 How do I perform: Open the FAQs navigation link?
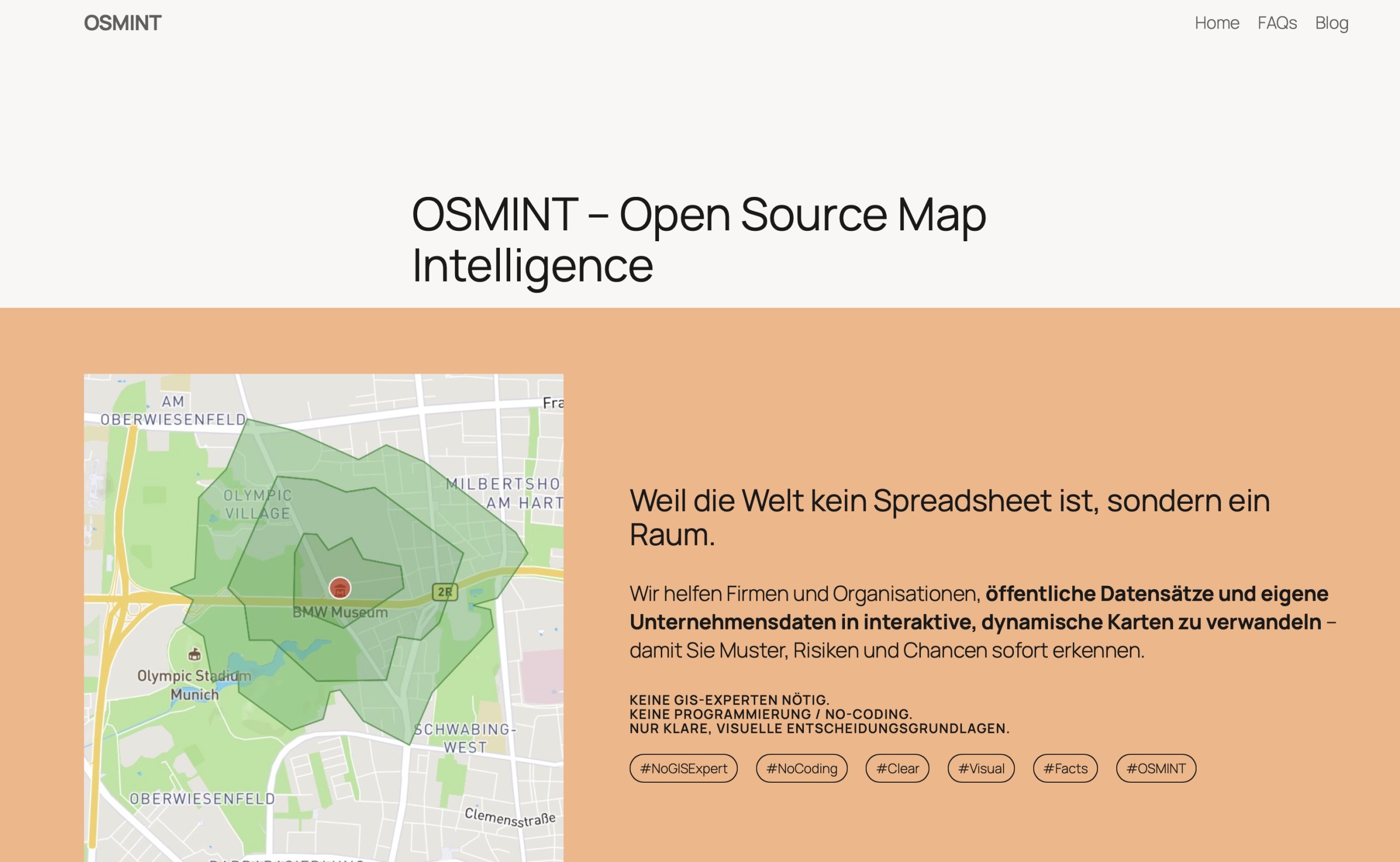click(1277, 23)
